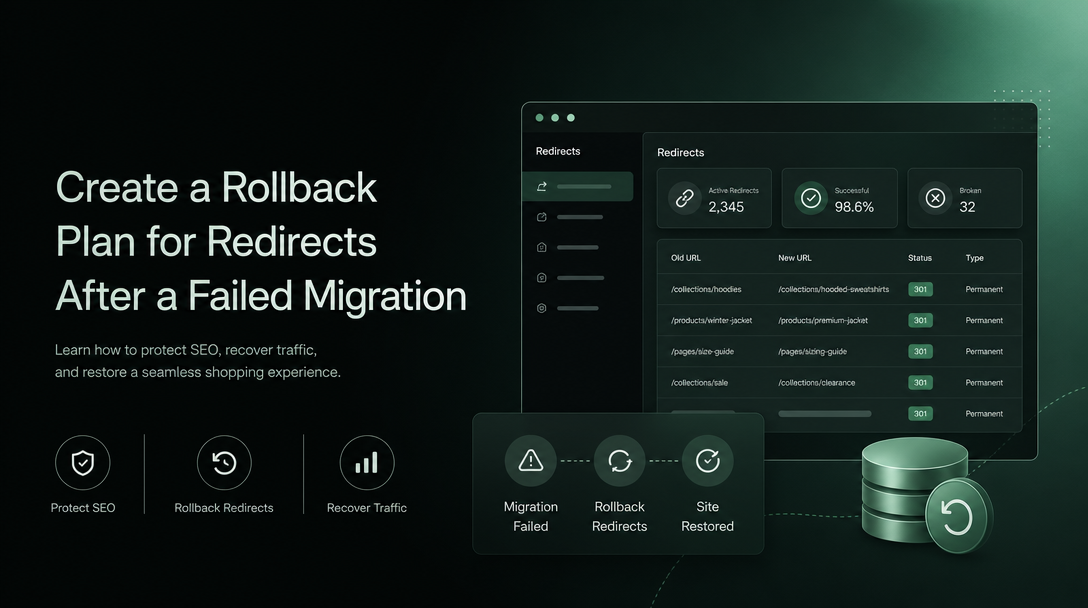1088x608 pixels.
Task: Click the Redirects main panel heading
Action: [681, 153]
